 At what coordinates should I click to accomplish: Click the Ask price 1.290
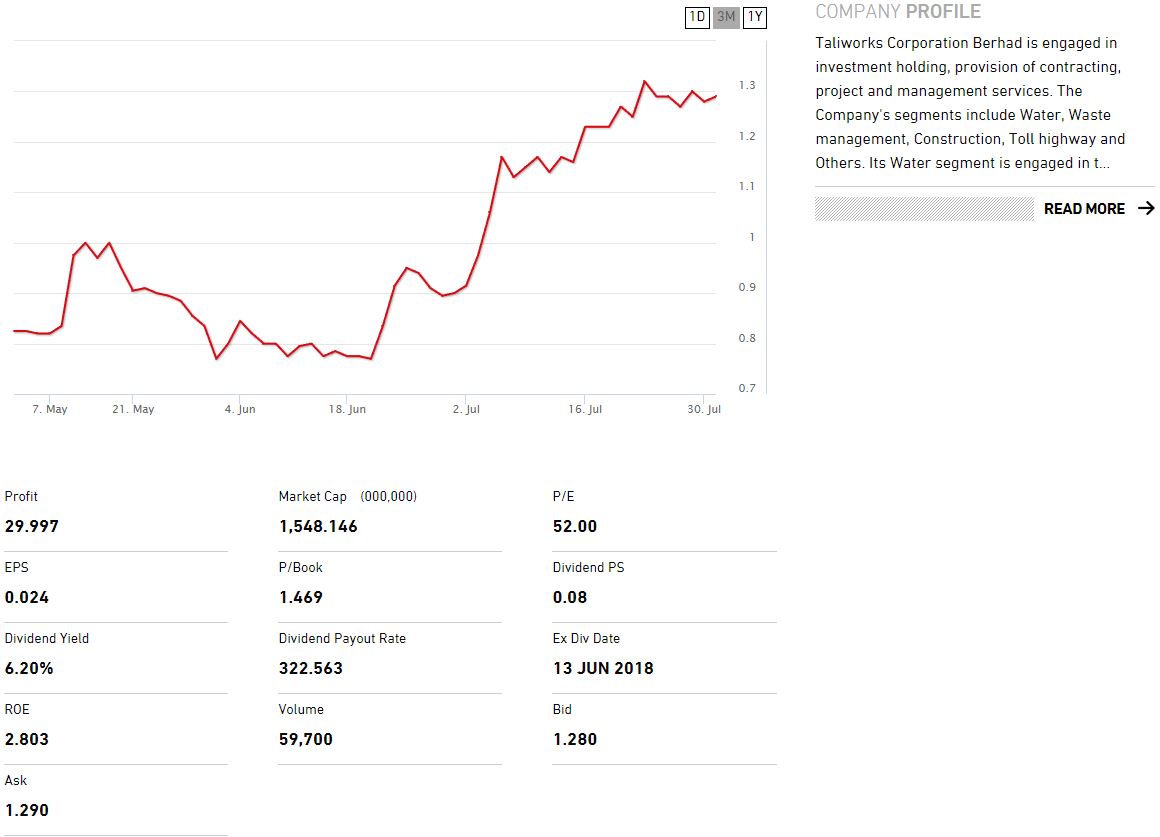tap(26, 811)
